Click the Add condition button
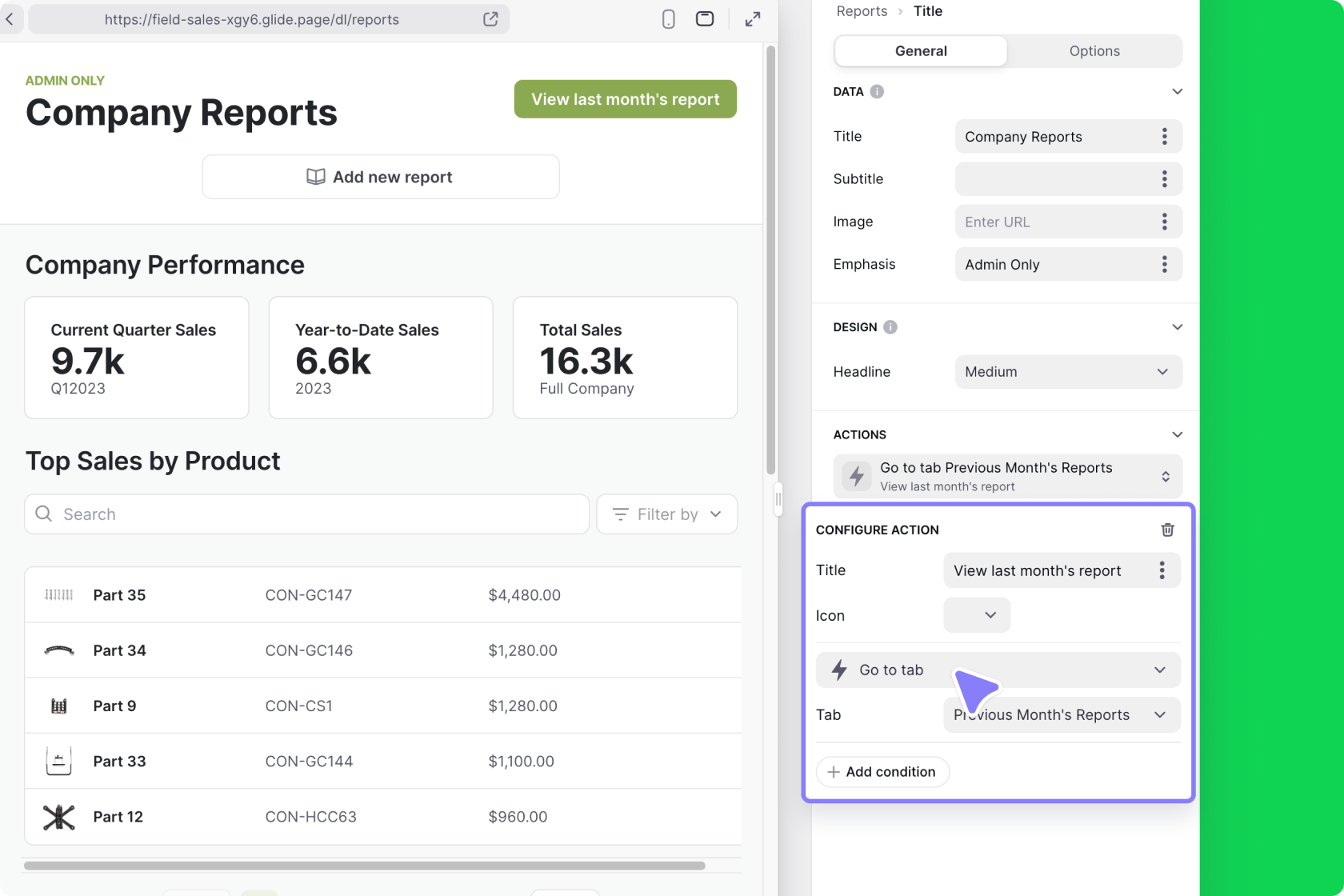This screenshot has height=896, width=1344. 882,772
